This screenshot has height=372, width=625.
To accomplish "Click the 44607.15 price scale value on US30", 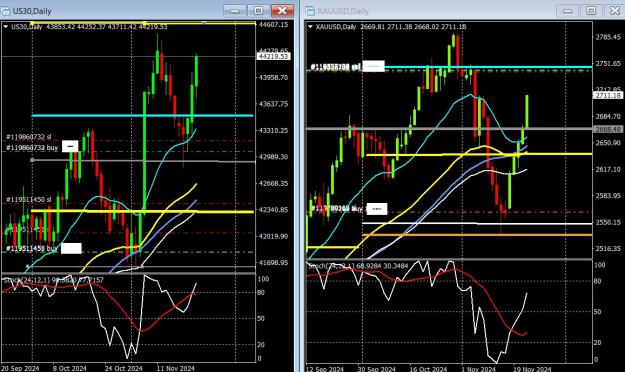I will pyautogui.click(x=273, y=25).
